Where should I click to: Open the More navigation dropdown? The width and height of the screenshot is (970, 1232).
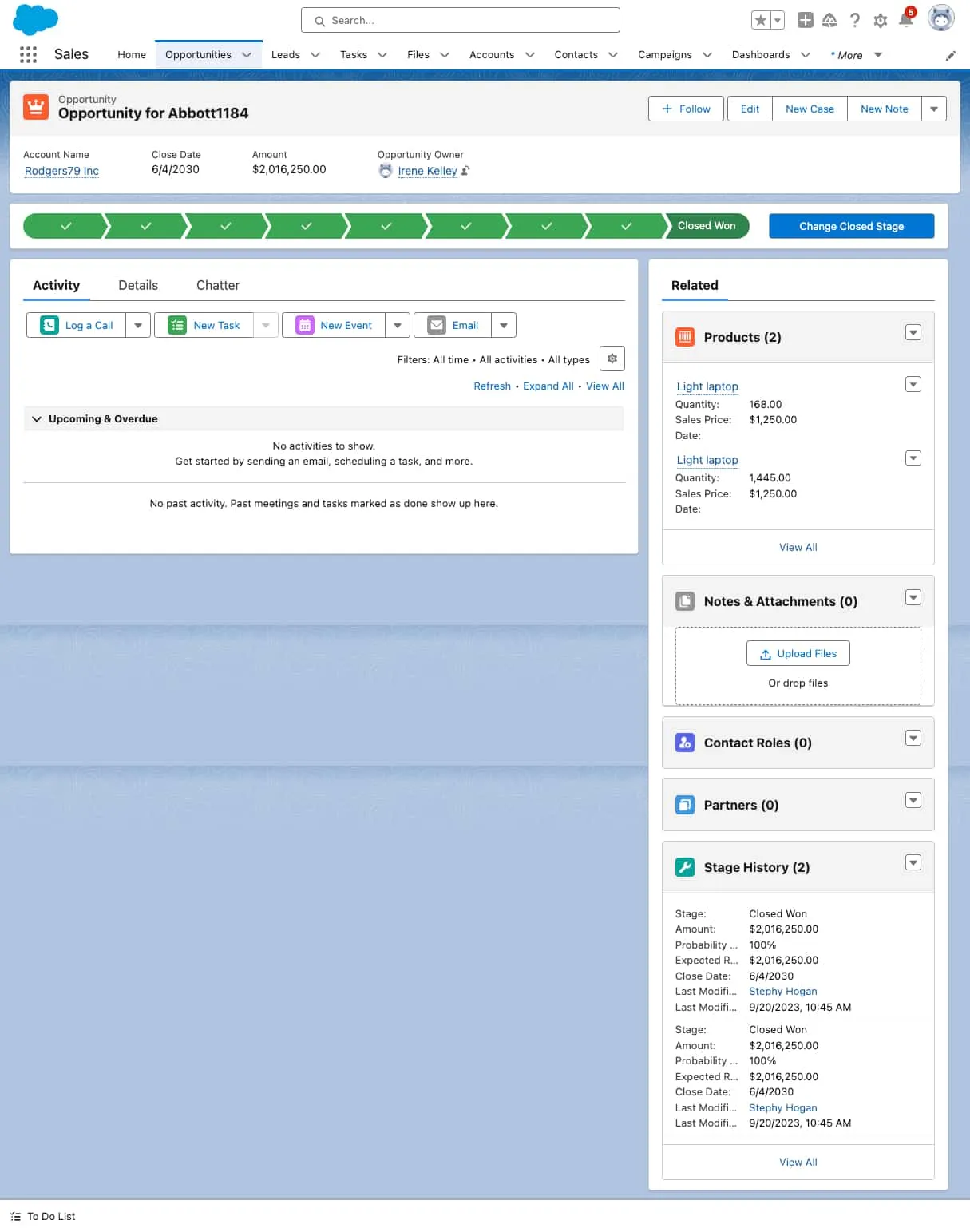click(x=857, y=55)
